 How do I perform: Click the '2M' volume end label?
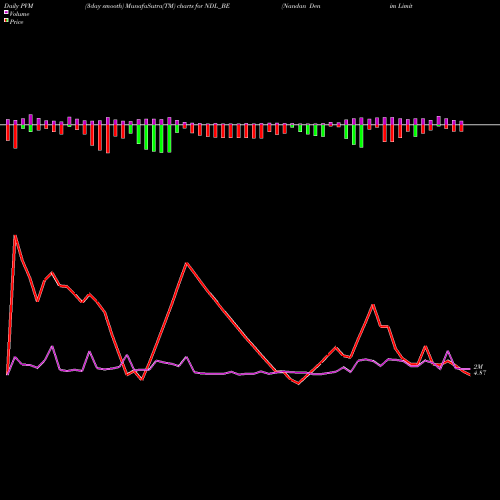pos(478,367)
